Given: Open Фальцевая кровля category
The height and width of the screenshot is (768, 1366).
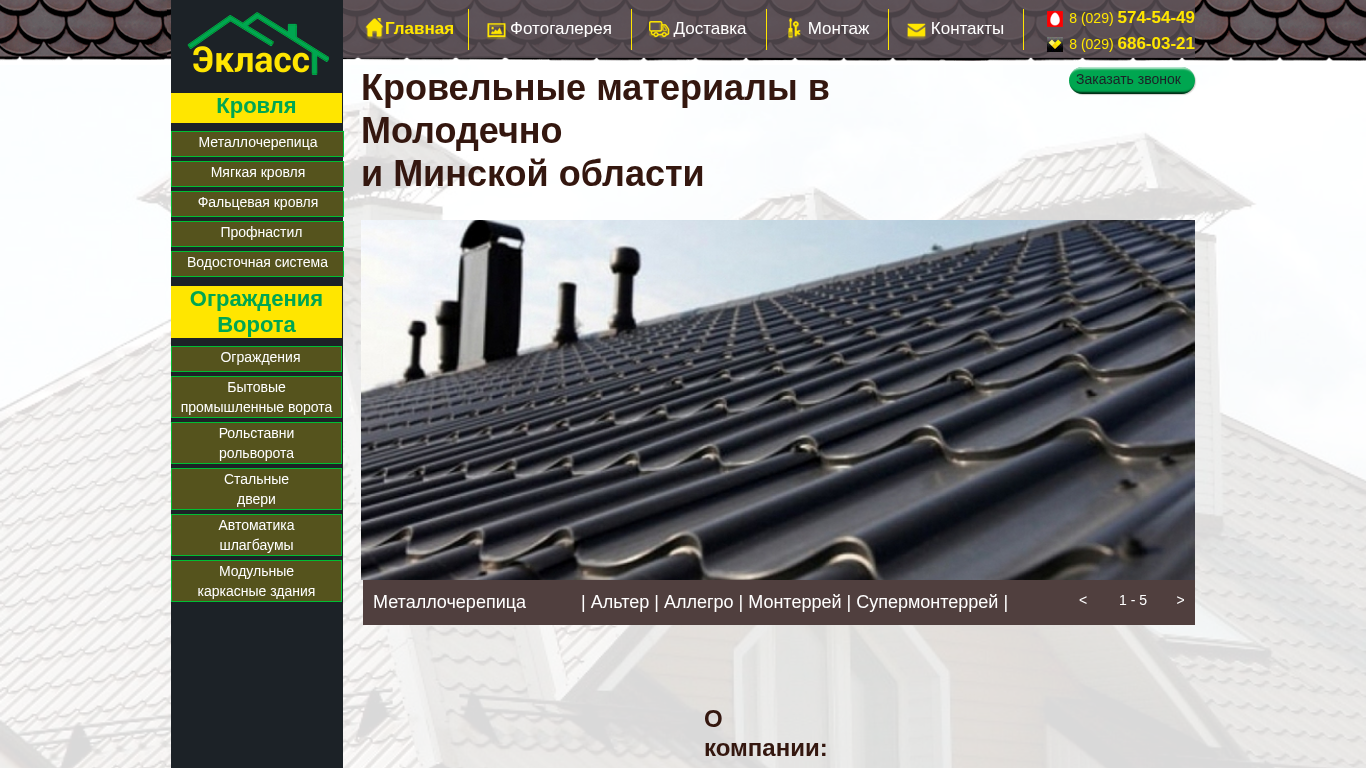Looking at the screenshot, I should click(x=257, y=203).
